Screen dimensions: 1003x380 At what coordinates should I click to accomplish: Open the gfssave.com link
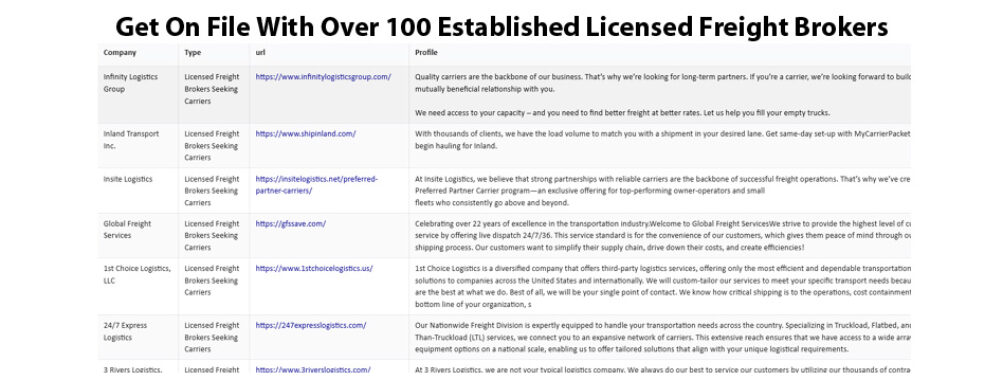tap(290, 224)
